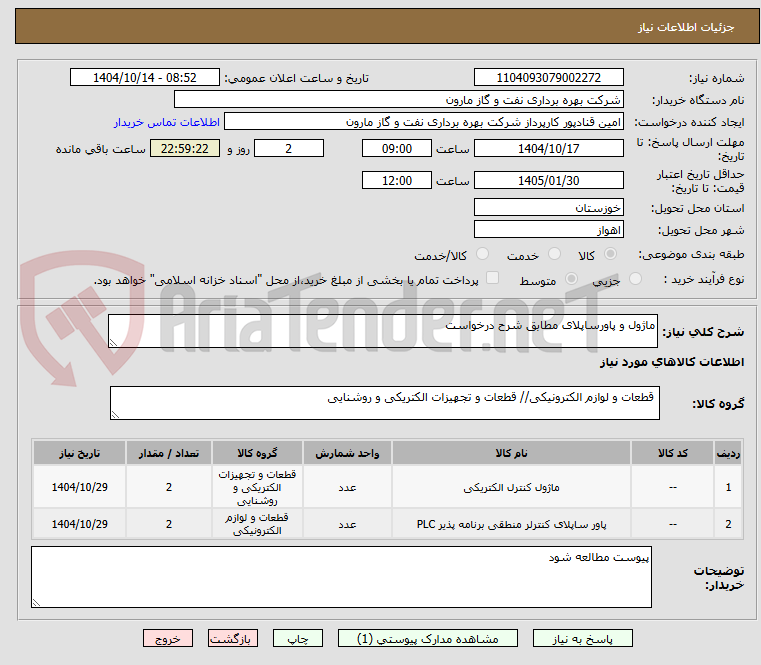This screenshot has width=761, height=665.
Task: Click the کد کالا column header
Action: 672,453
